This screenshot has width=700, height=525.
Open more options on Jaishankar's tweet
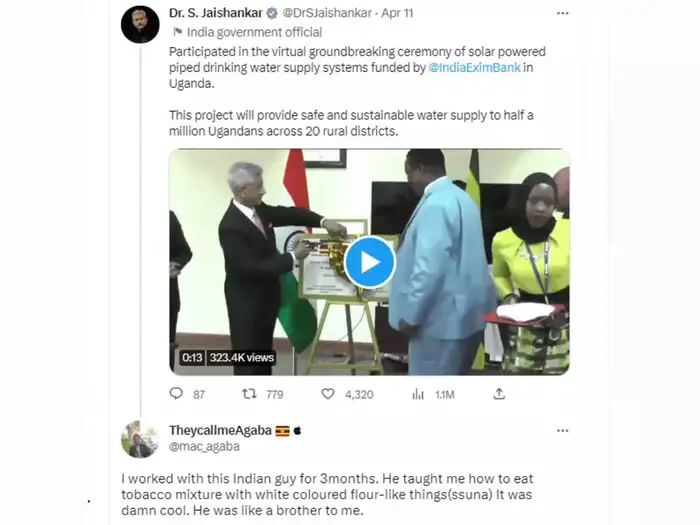(562, 13)
